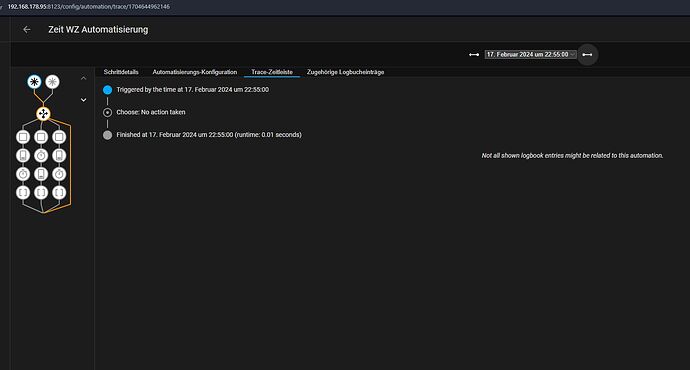Select the Choose branching node in graph

[43, 114]
